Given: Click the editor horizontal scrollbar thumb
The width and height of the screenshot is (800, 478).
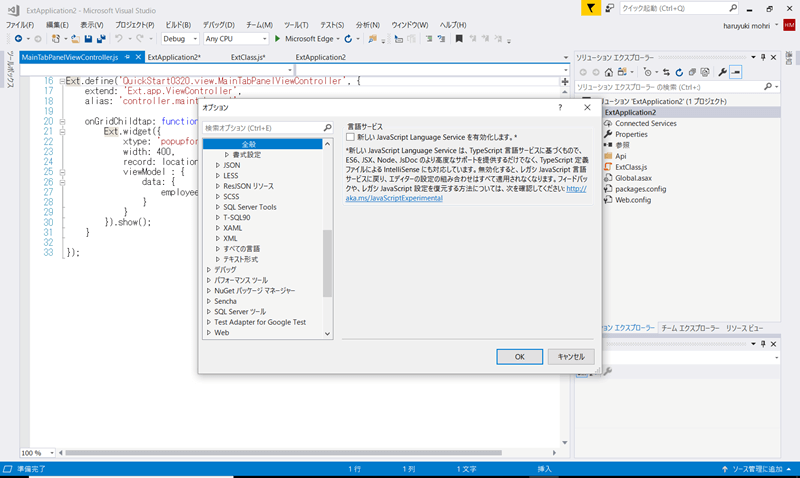Looking at the screenshot, I should 283,452.
